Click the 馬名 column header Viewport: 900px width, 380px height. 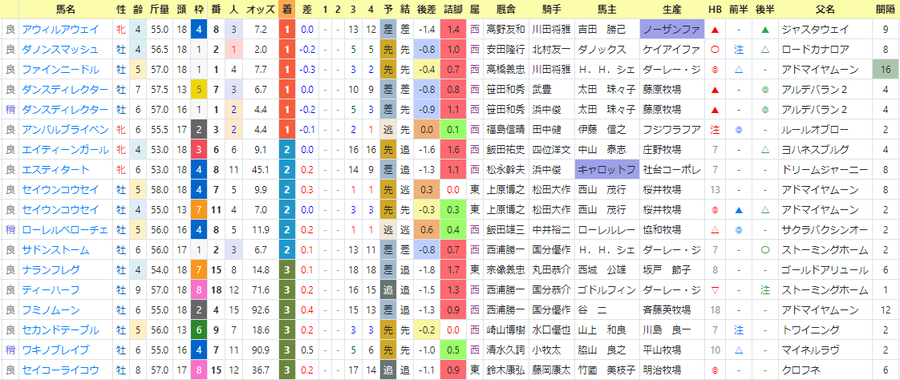(65, 9)
